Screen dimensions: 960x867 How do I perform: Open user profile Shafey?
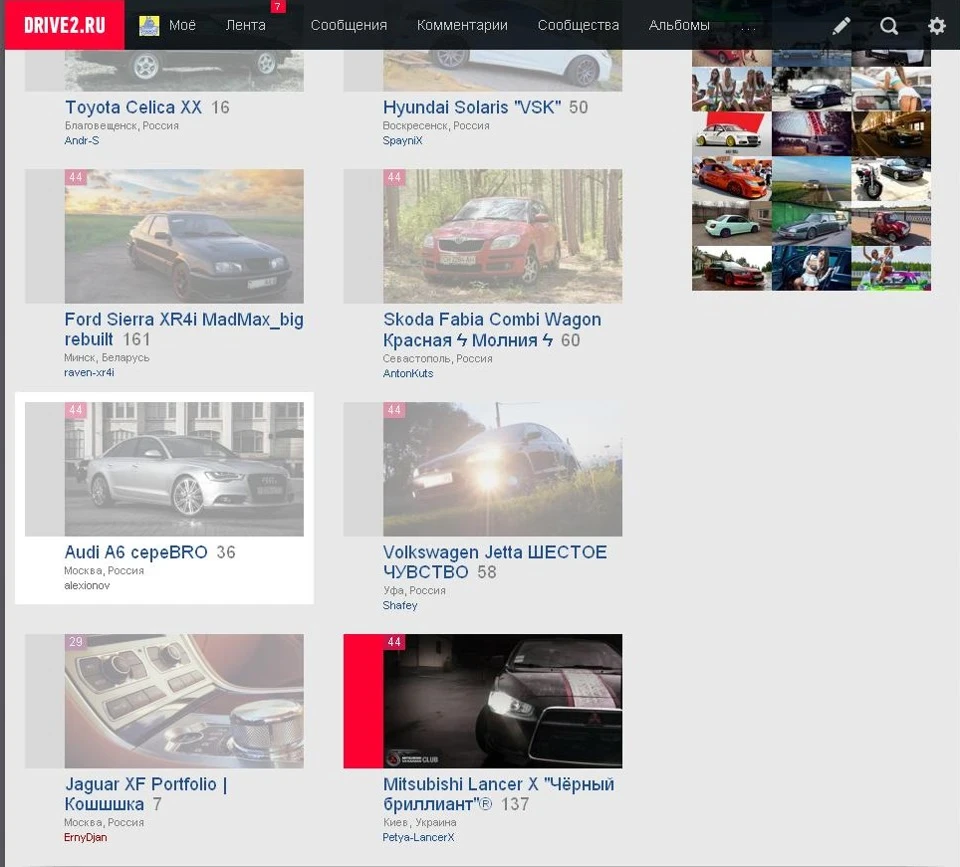[400, 605]
